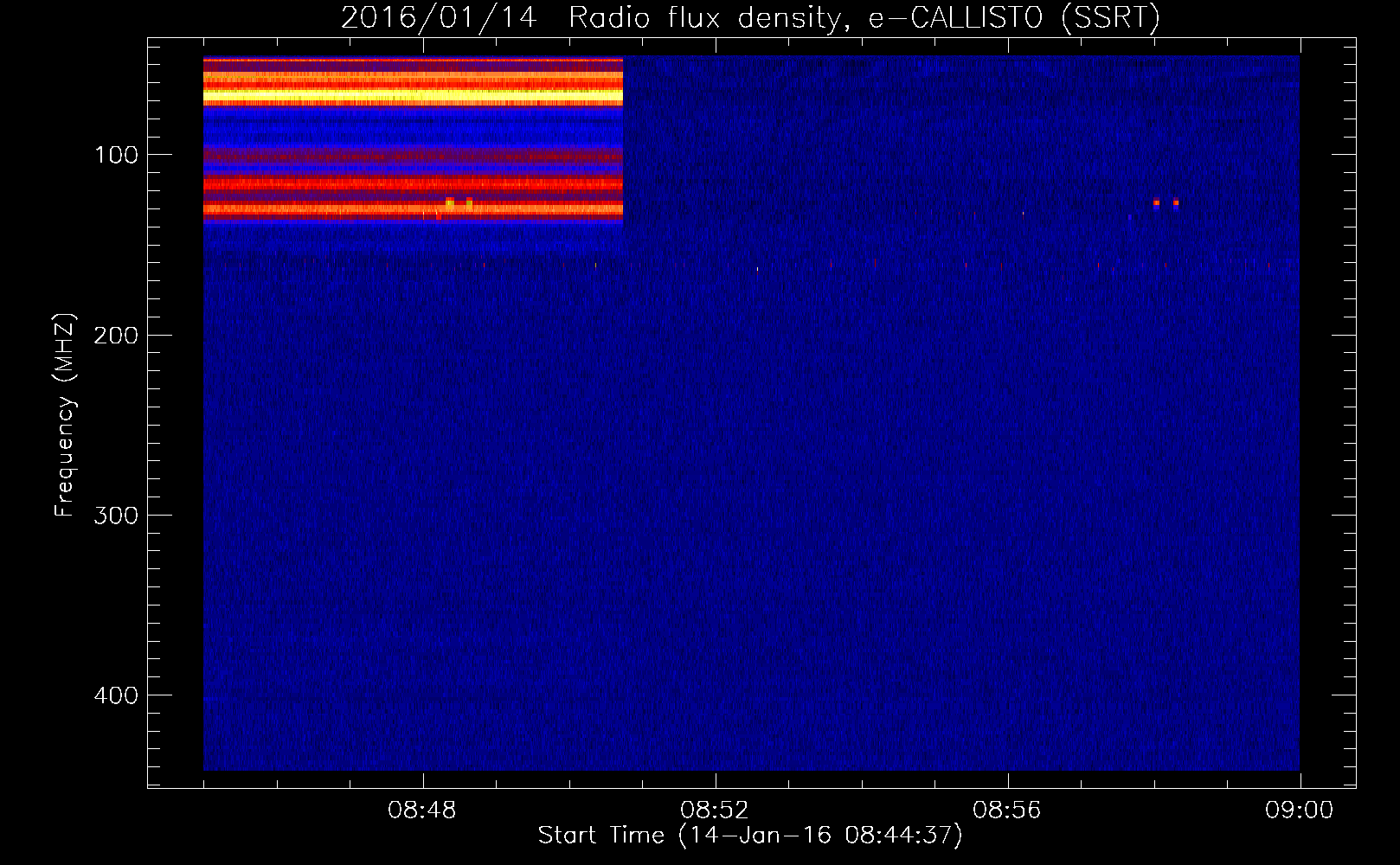1400x865 pixels.
Task: Click the 09:00 time tick label
Action: 1300,811
